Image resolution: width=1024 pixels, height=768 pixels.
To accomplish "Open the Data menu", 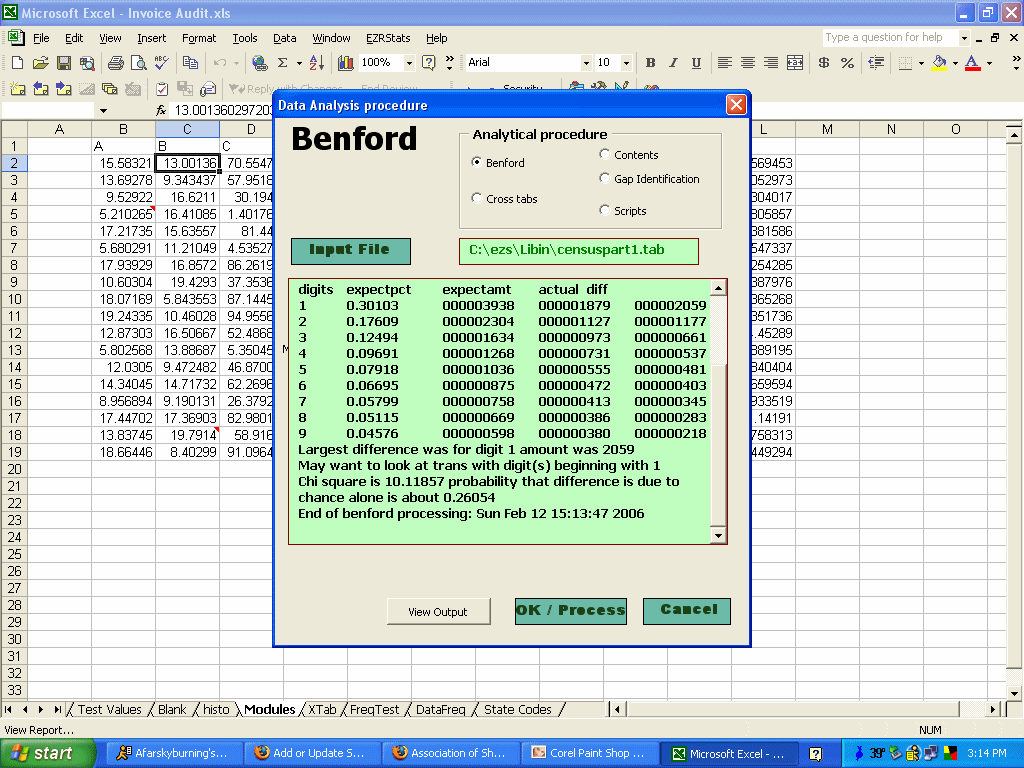I will pyautogui.click(x=284, y=38).
